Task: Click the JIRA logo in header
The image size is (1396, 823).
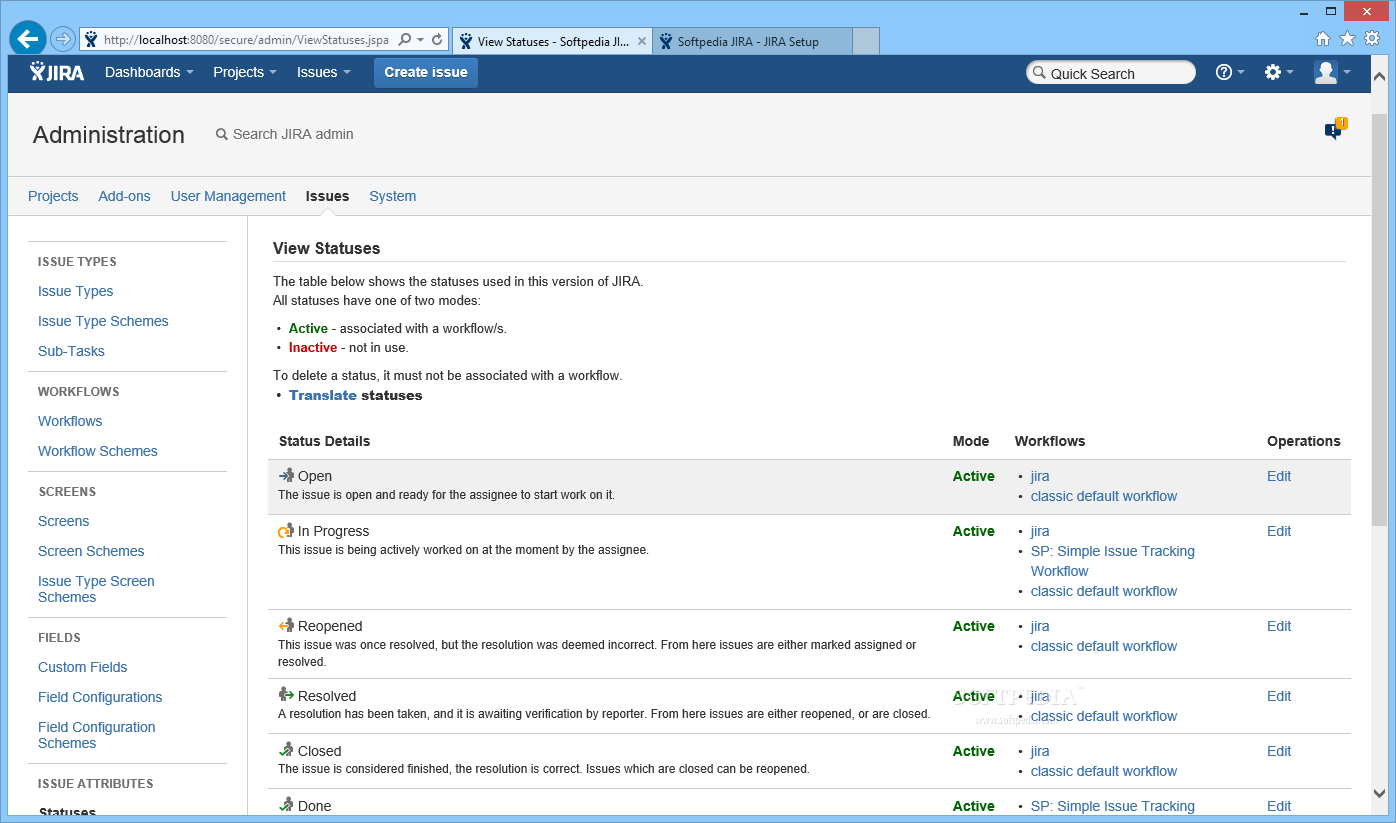Action: tap(57, 72)
